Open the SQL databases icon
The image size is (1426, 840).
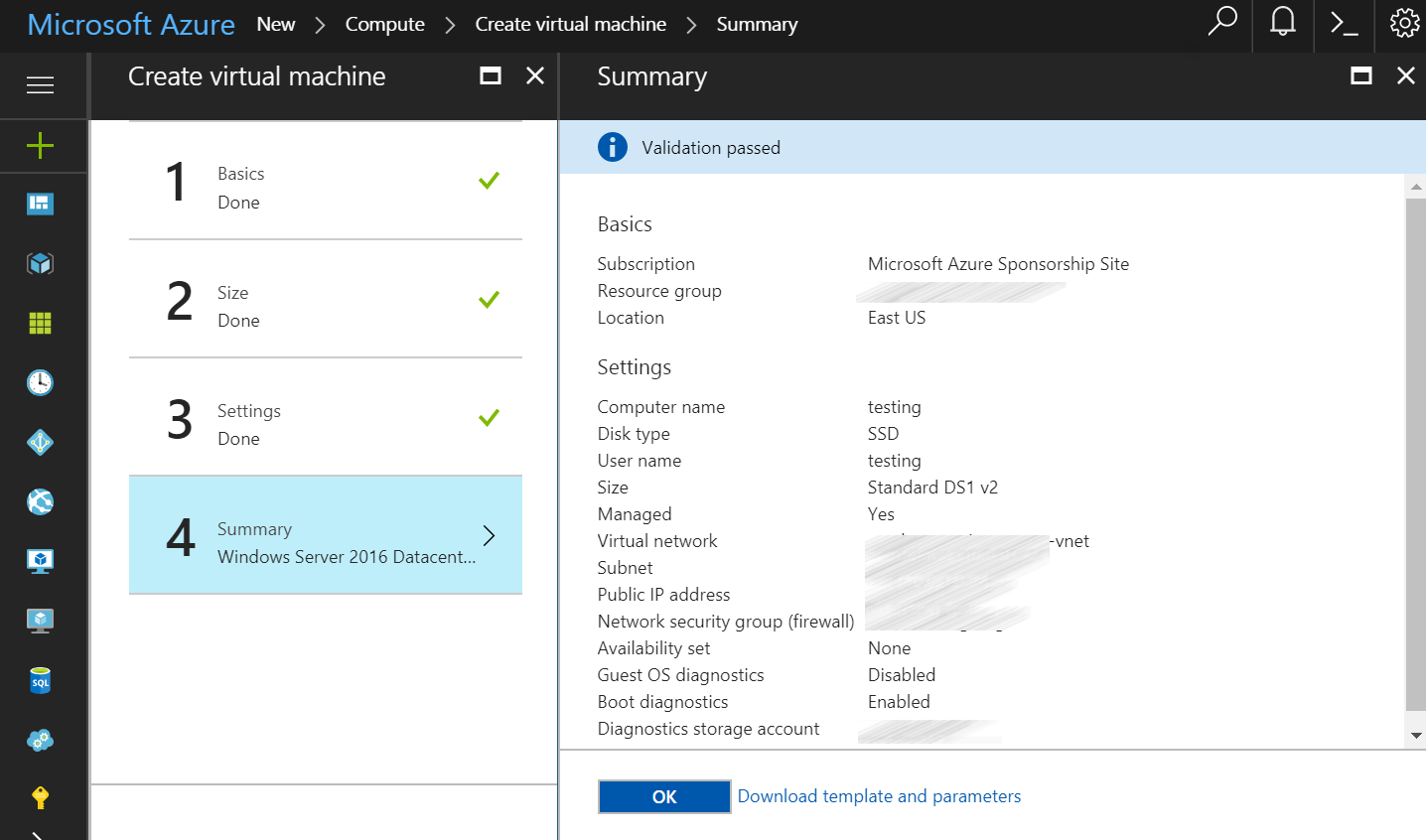[x=40, y=680]
